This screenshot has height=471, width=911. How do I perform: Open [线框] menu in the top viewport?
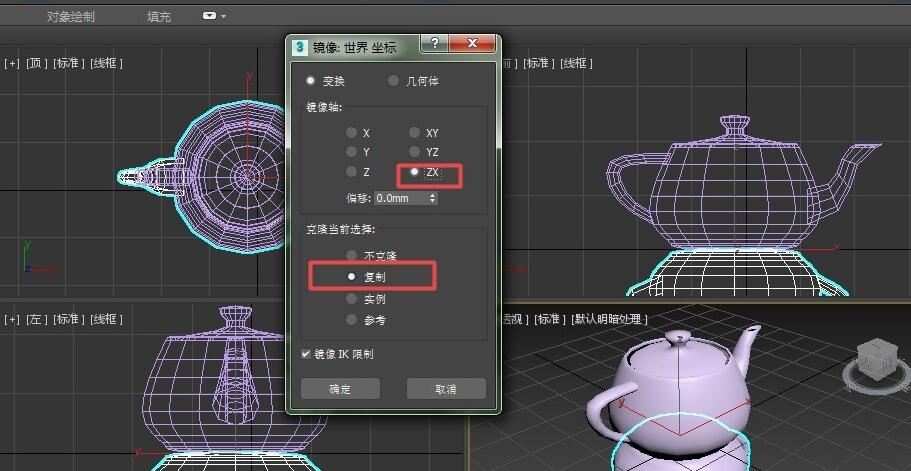[x=106, y=63]
